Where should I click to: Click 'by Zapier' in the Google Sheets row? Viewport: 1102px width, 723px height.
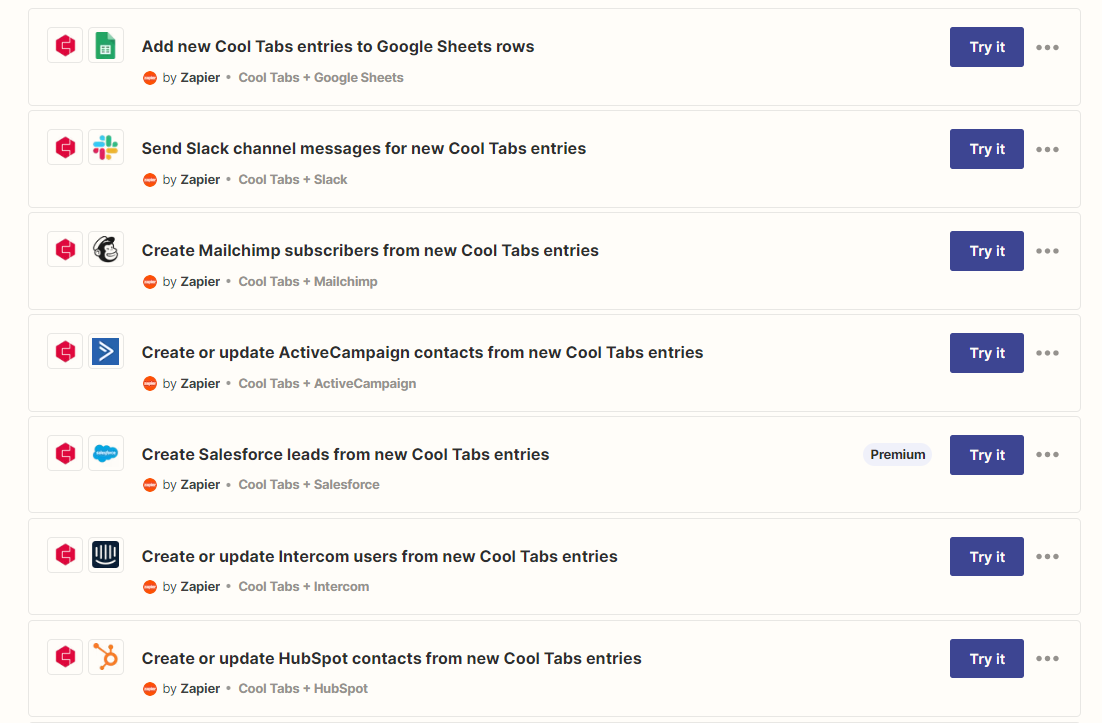point(191,77)
